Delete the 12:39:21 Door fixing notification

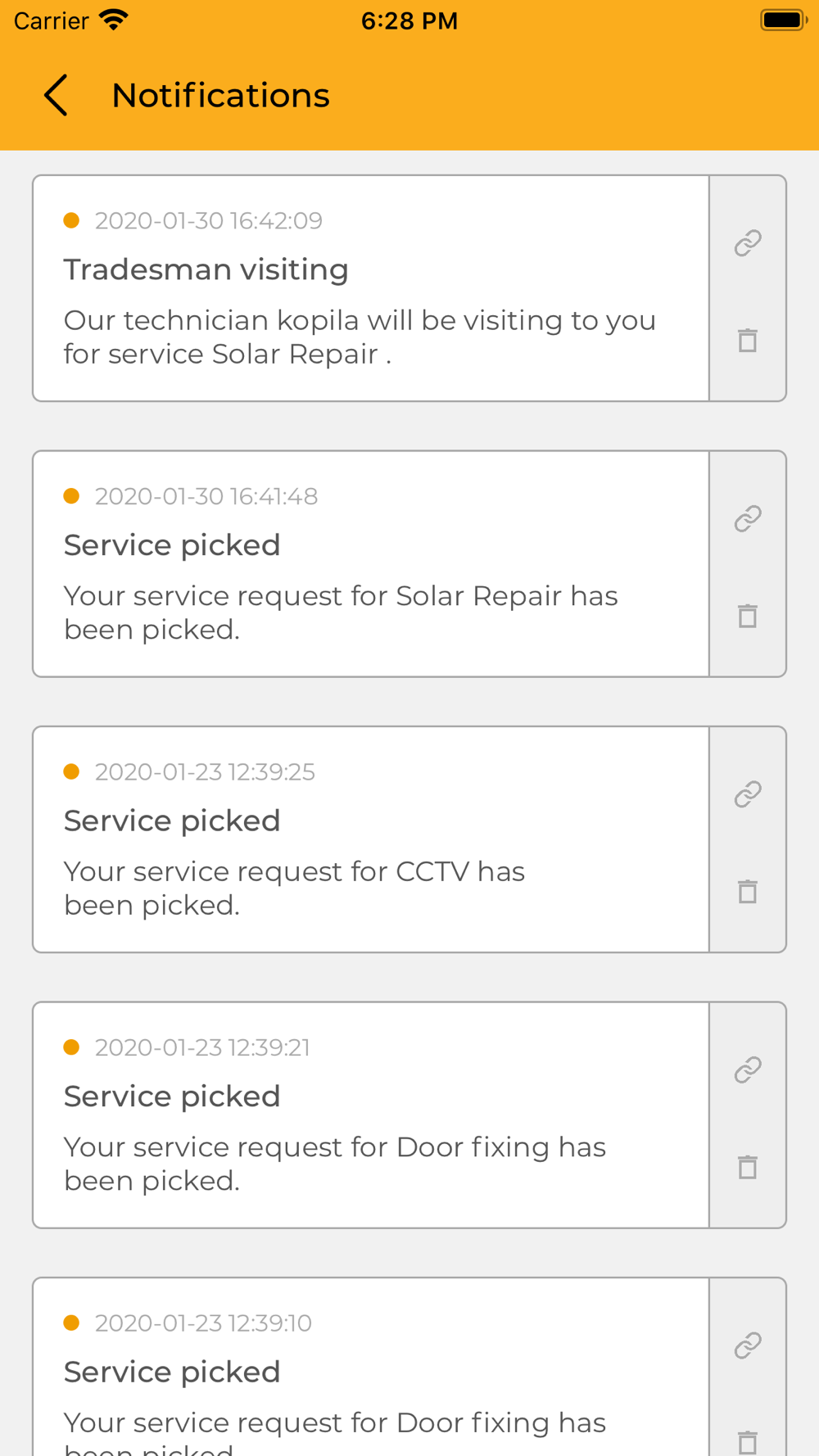[x=748, y=1167]
